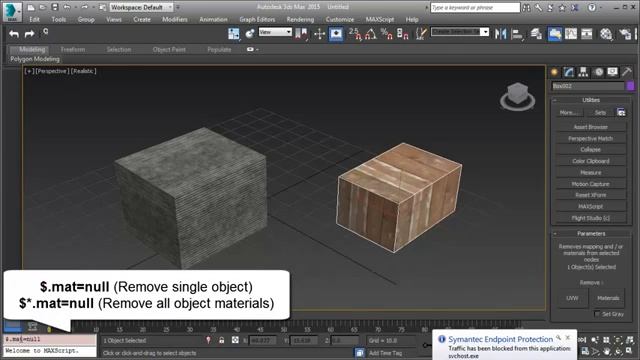The image size is (640, 360).
Task: Toggle the selection lock padlock icon
Action: 221,340
